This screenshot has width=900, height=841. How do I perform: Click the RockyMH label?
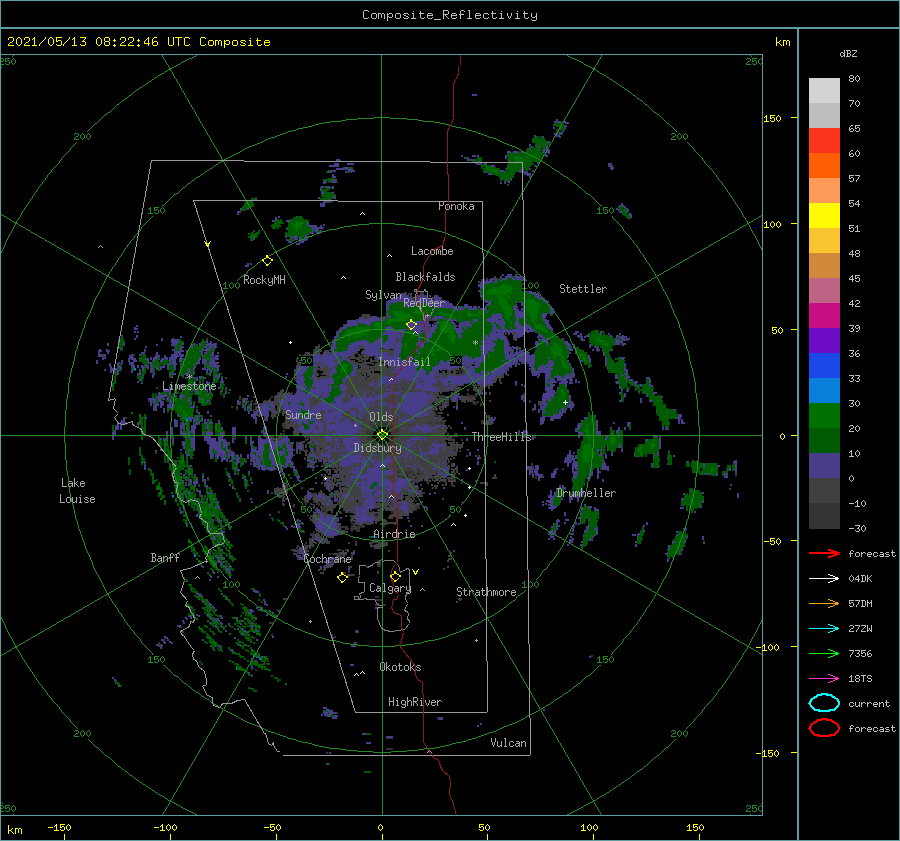click(264, 280)
